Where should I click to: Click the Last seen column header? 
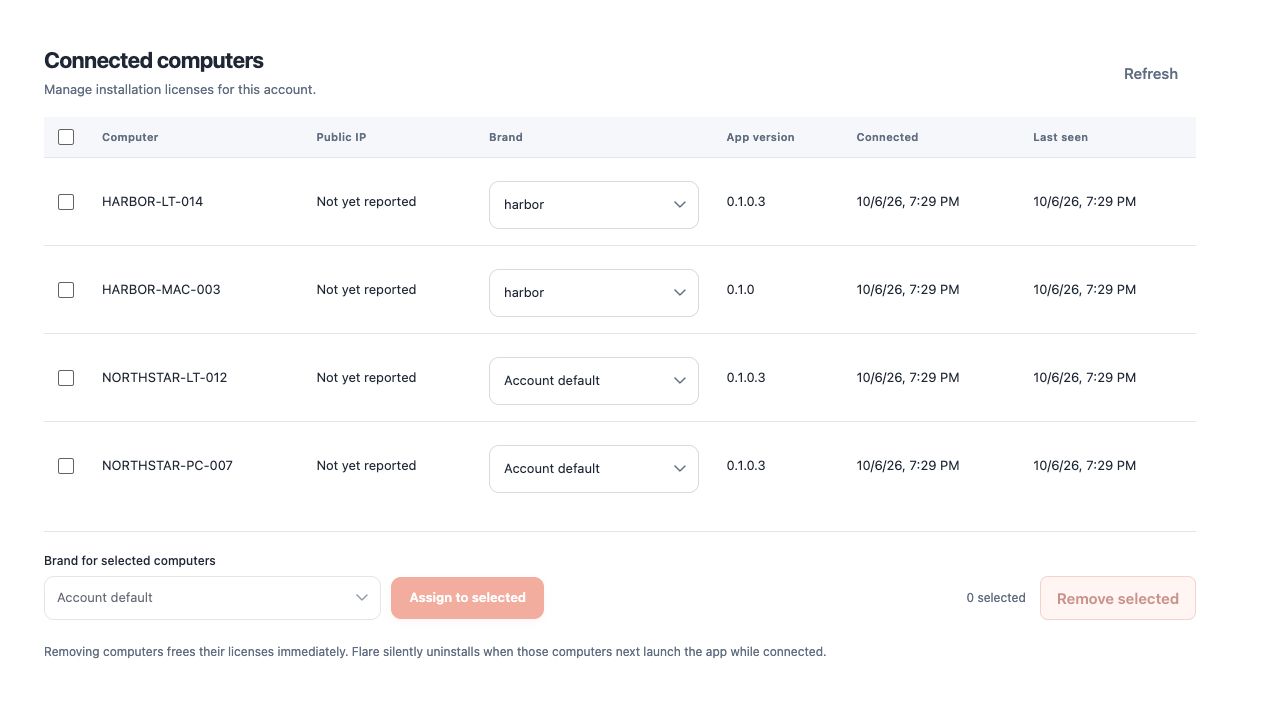tap(1060, 137)
